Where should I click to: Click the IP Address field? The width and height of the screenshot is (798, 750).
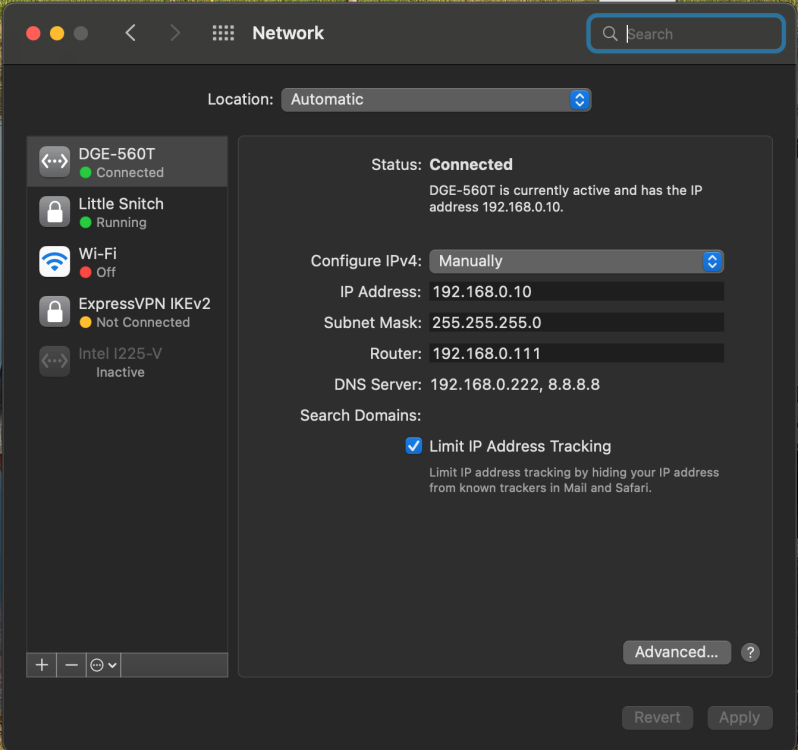[576, 292]
